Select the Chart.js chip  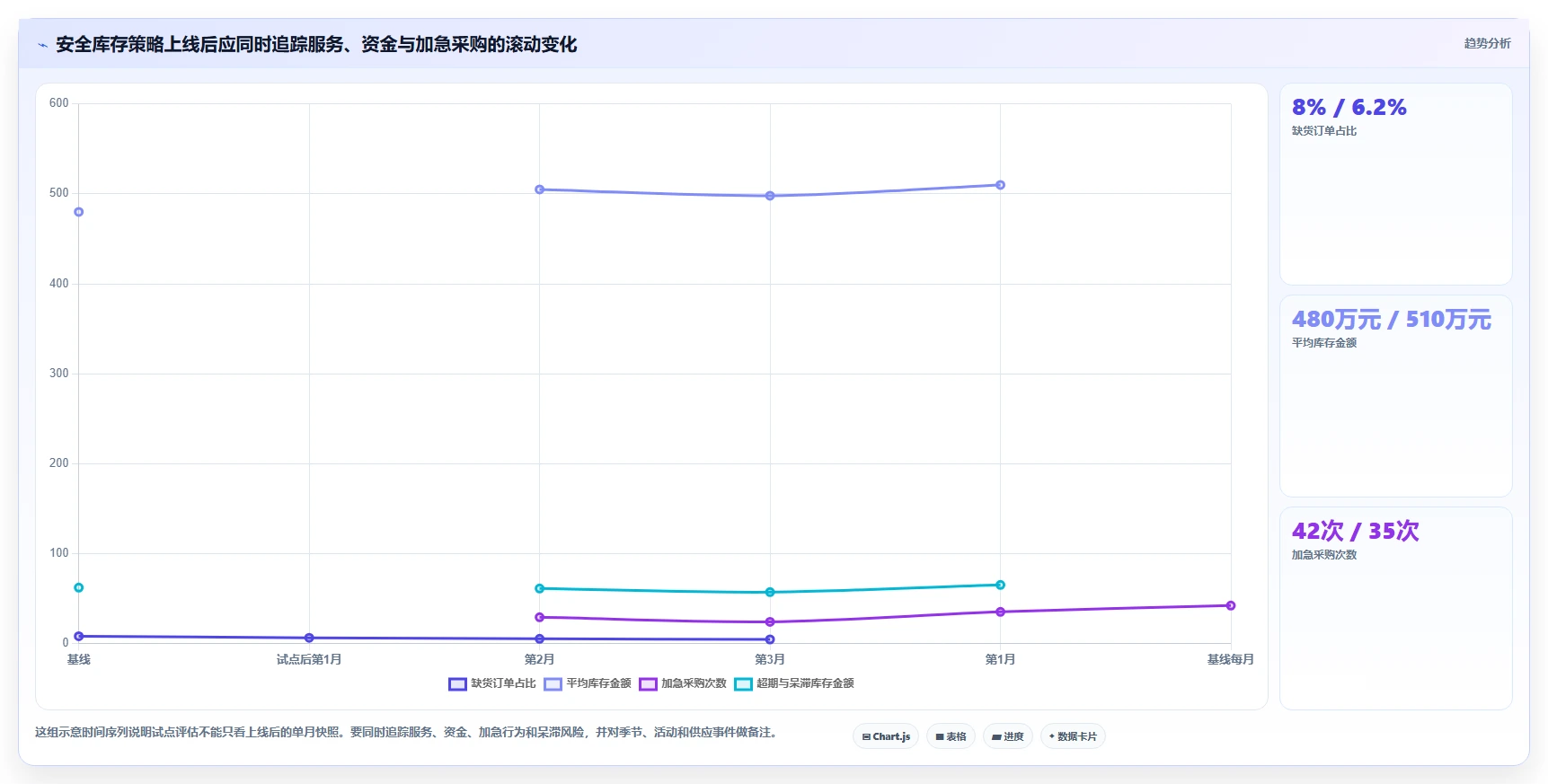coord(886,736)
